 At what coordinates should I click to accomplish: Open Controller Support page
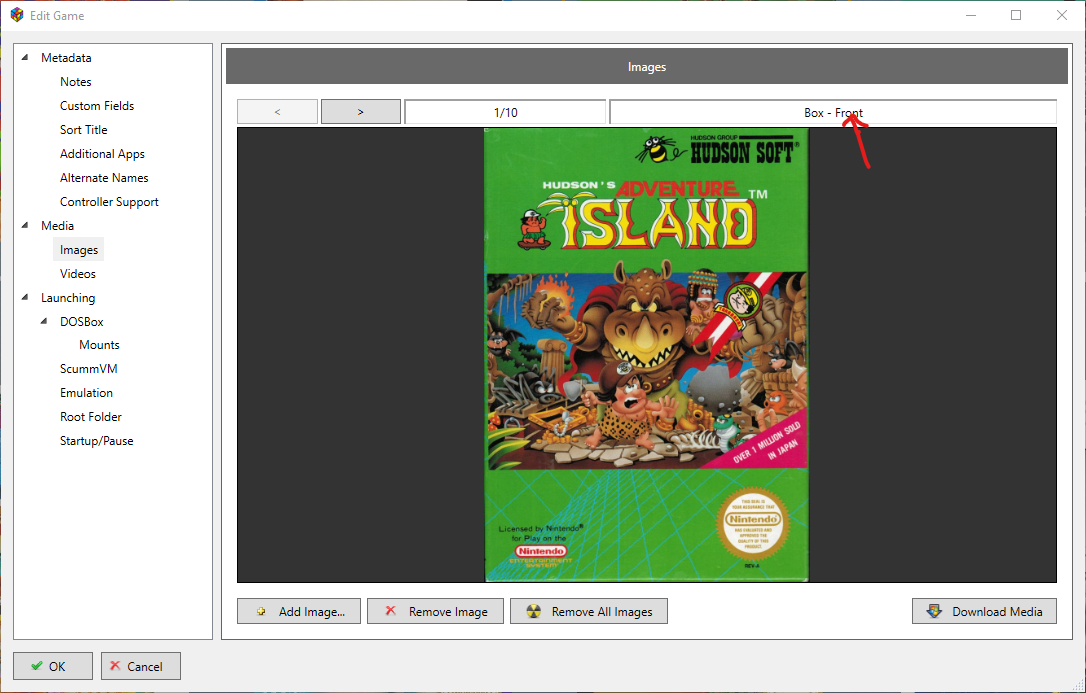pos(109,202)
